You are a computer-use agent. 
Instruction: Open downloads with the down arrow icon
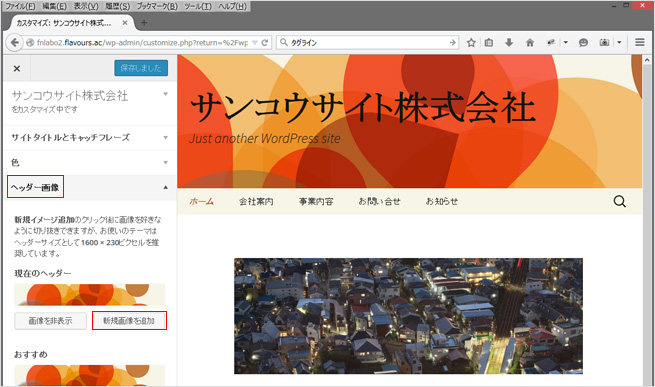tap(509, 43)
